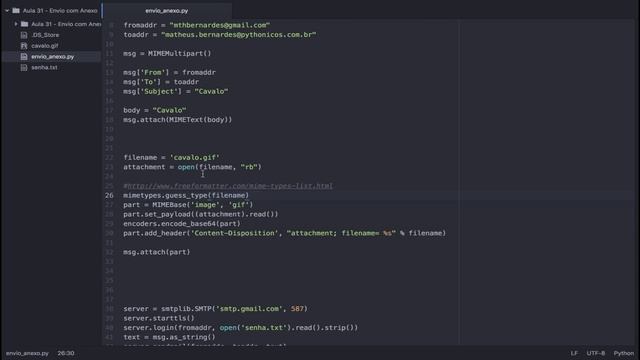Click the .DS_Store file icon
This screenshot has width=640, height=360.
pos(24,35)
